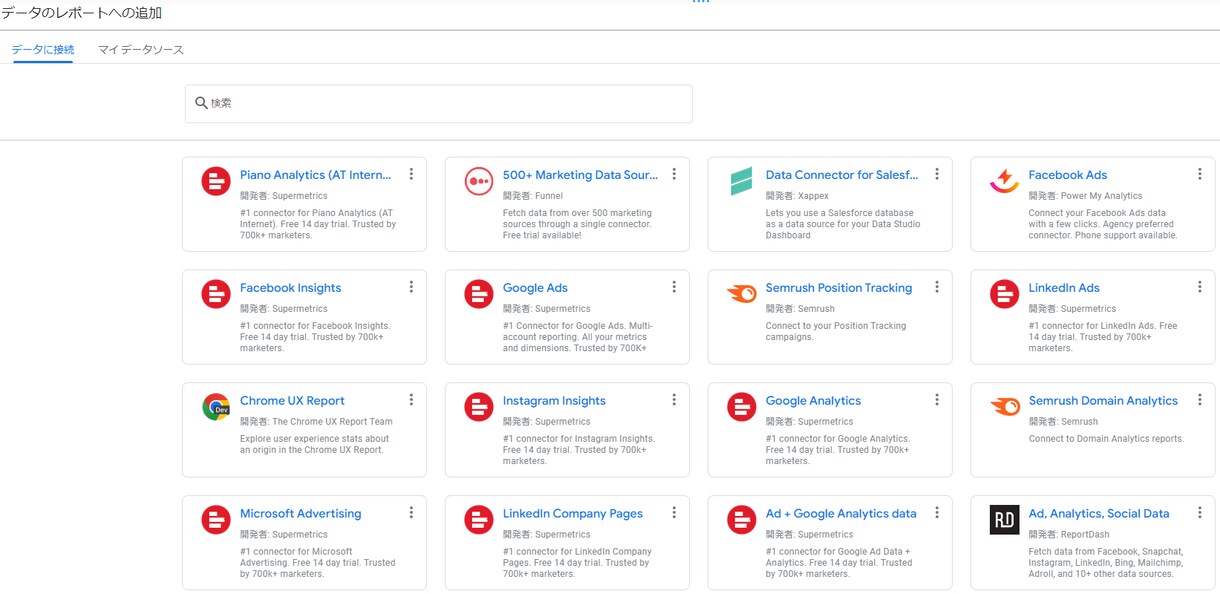Open the LinkedIn Ads connector title

[1064, 288]
